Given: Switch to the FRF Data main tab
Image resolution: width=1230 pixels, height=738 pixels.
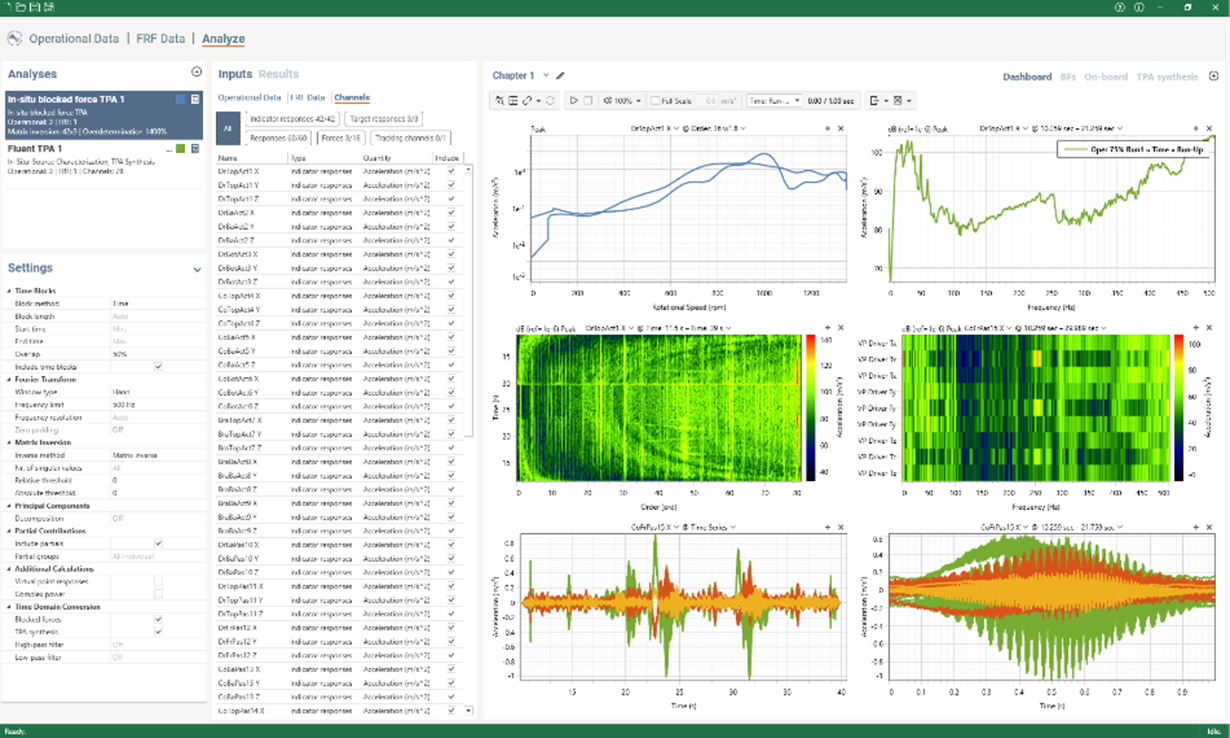Looking at the screenshot, I should click(x=160, y=39).
